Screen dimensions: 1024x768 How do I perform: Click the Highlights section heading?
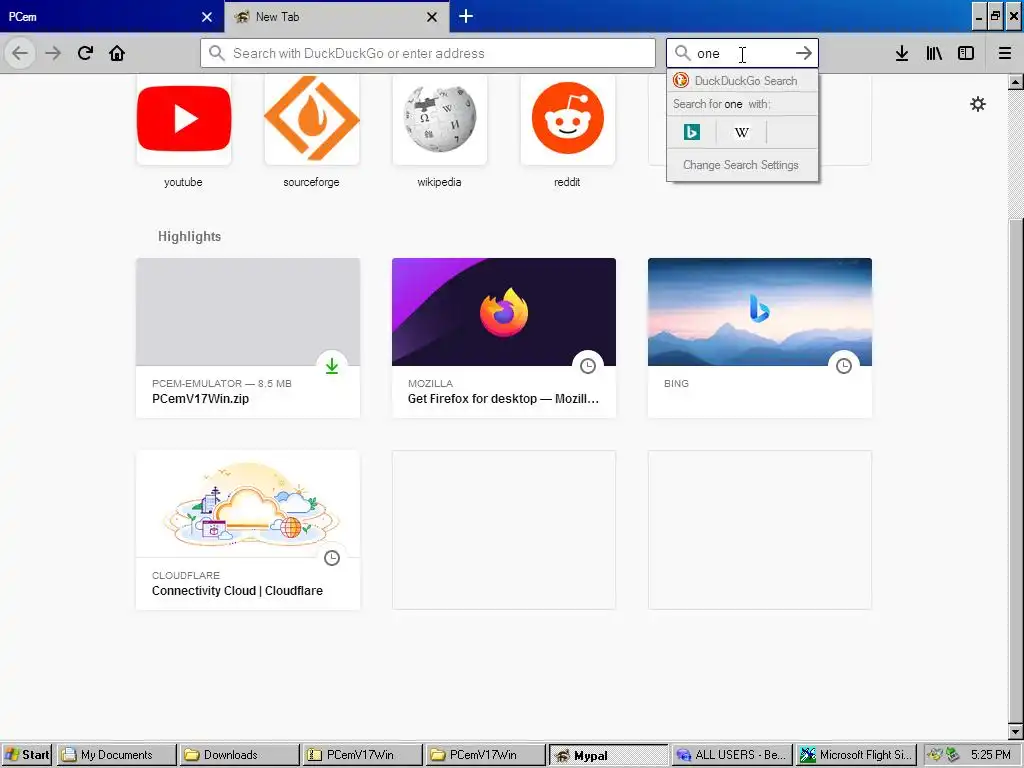click(189, 236)
